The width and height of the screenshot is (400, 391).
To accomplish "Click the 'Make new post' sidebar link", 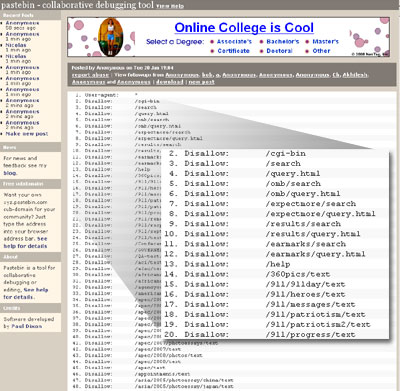I will tap(27, 134).
